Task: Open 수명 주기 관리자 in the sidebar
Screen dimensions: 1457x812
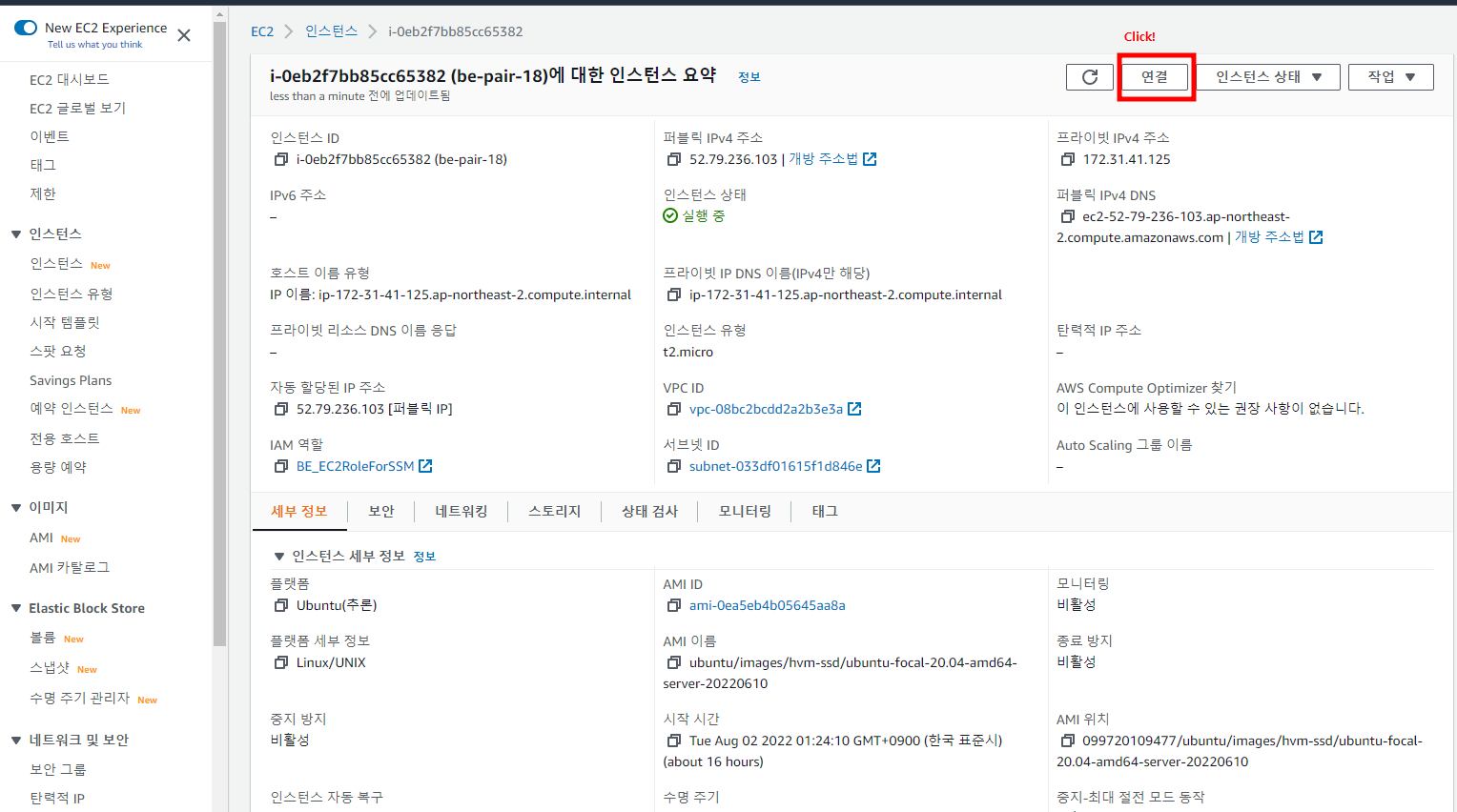Action: 79,699
